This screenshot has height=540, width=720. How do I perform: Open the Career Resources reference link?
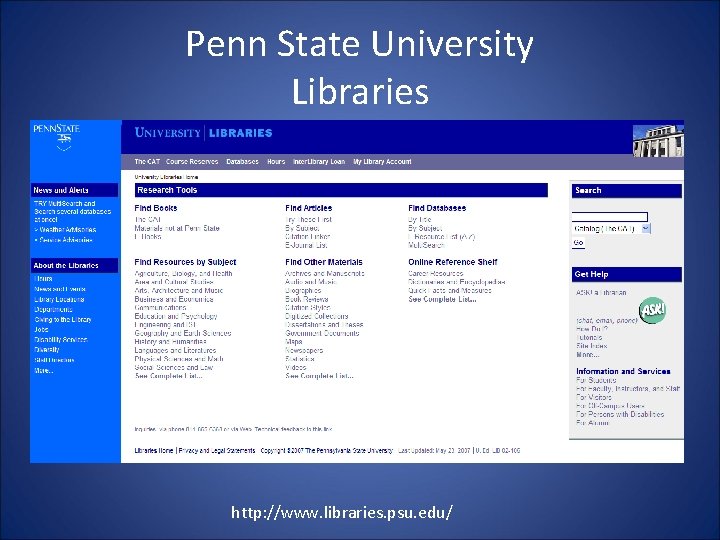click(436, 273)
